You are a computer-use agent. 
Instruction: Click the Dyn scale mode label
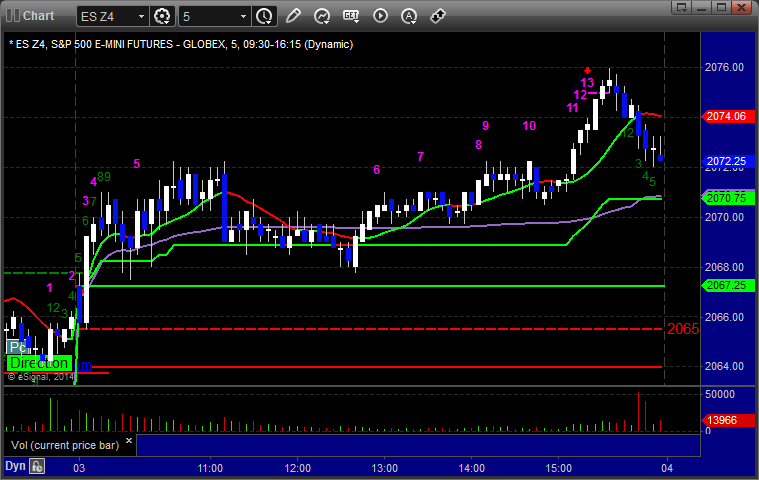[x=15, y=466]
